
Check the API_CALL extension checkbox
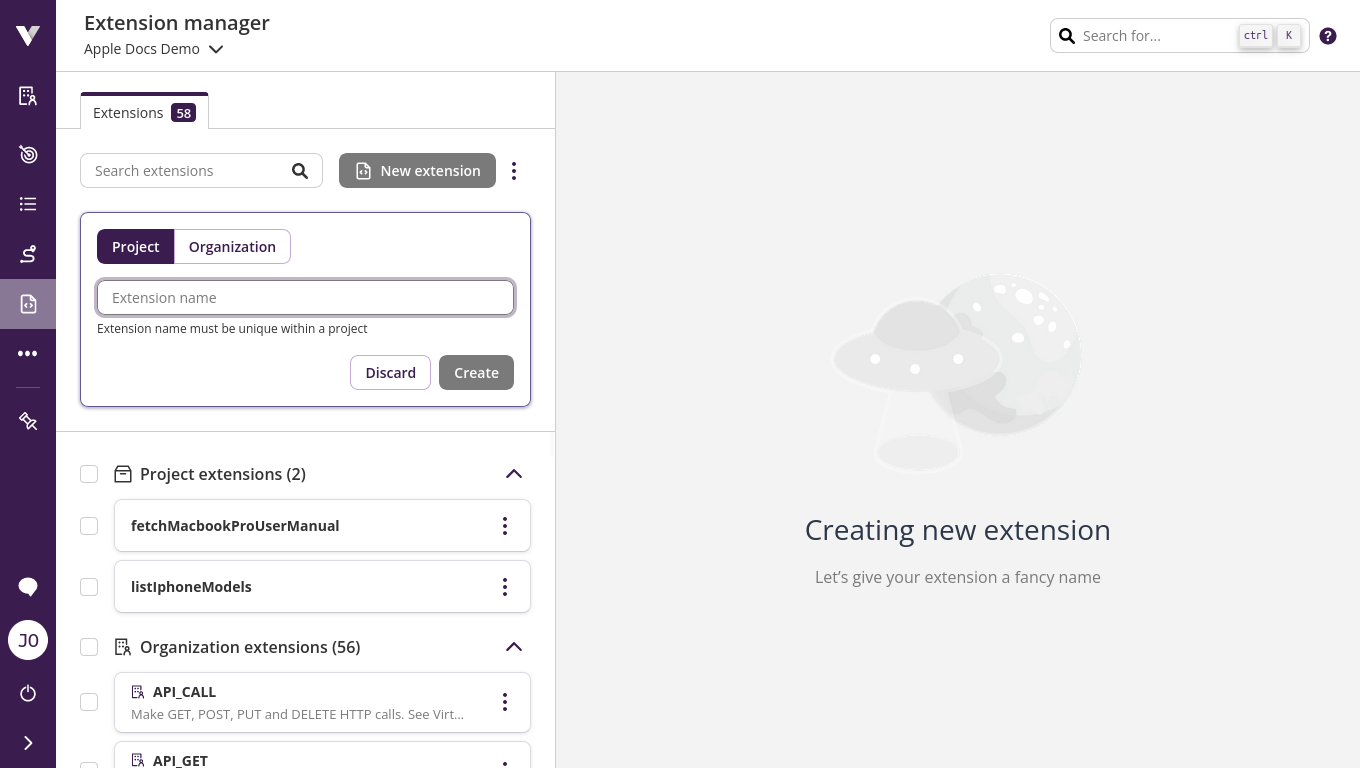click(89, 702)
